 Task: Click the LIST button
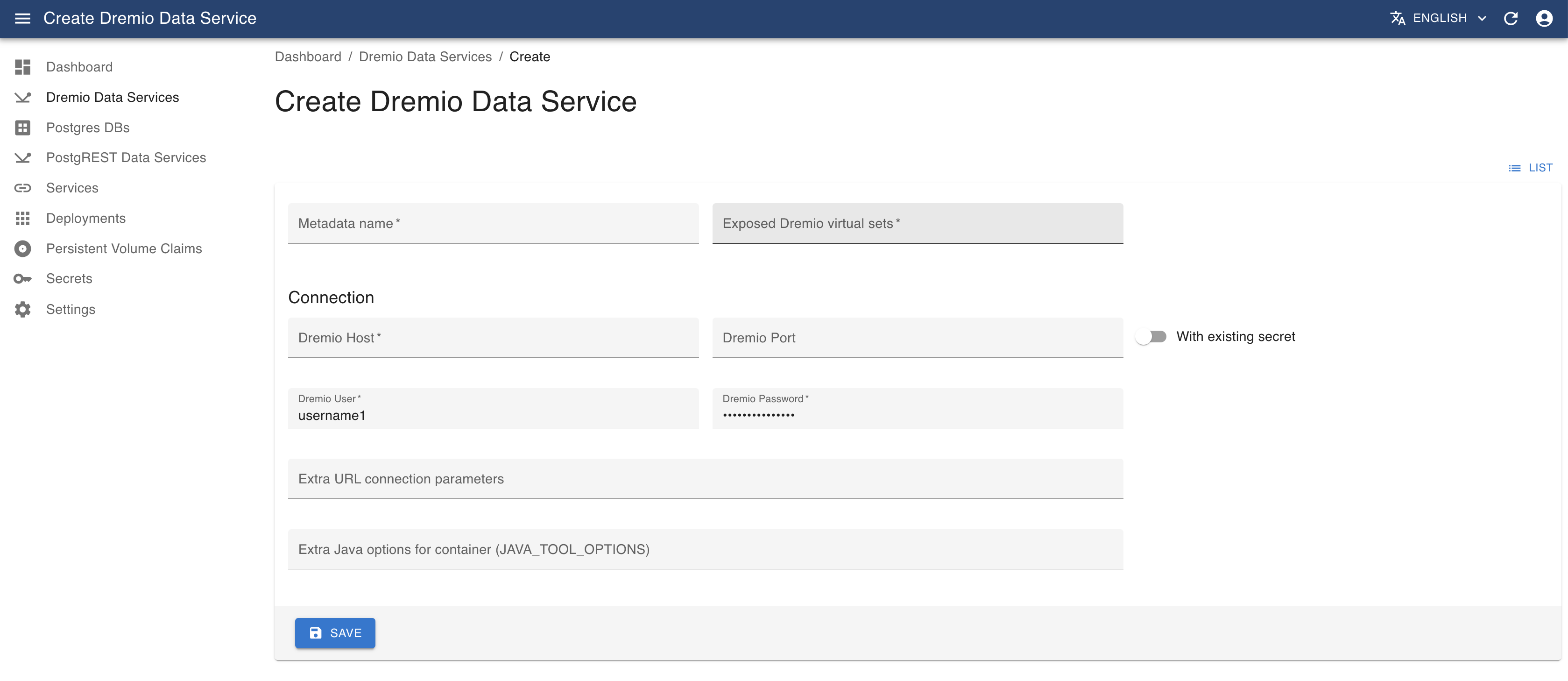click(x=1530, y=168)
